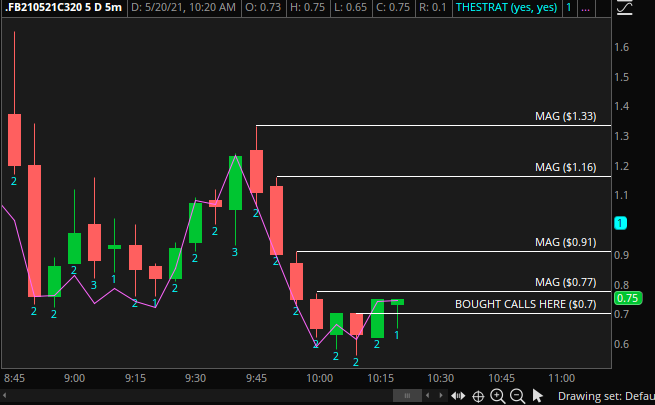The image size is (655, 405).
Task: Click the THESTRAT (yes, yes) study label
Action: [506, 8]
